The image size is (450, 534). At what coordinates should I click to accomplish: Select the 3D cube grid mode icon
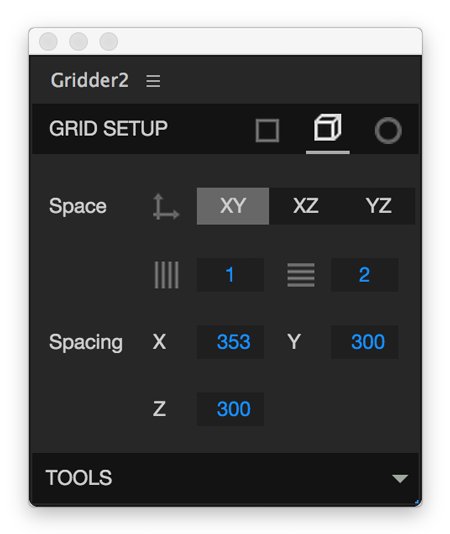click(327, 128)
